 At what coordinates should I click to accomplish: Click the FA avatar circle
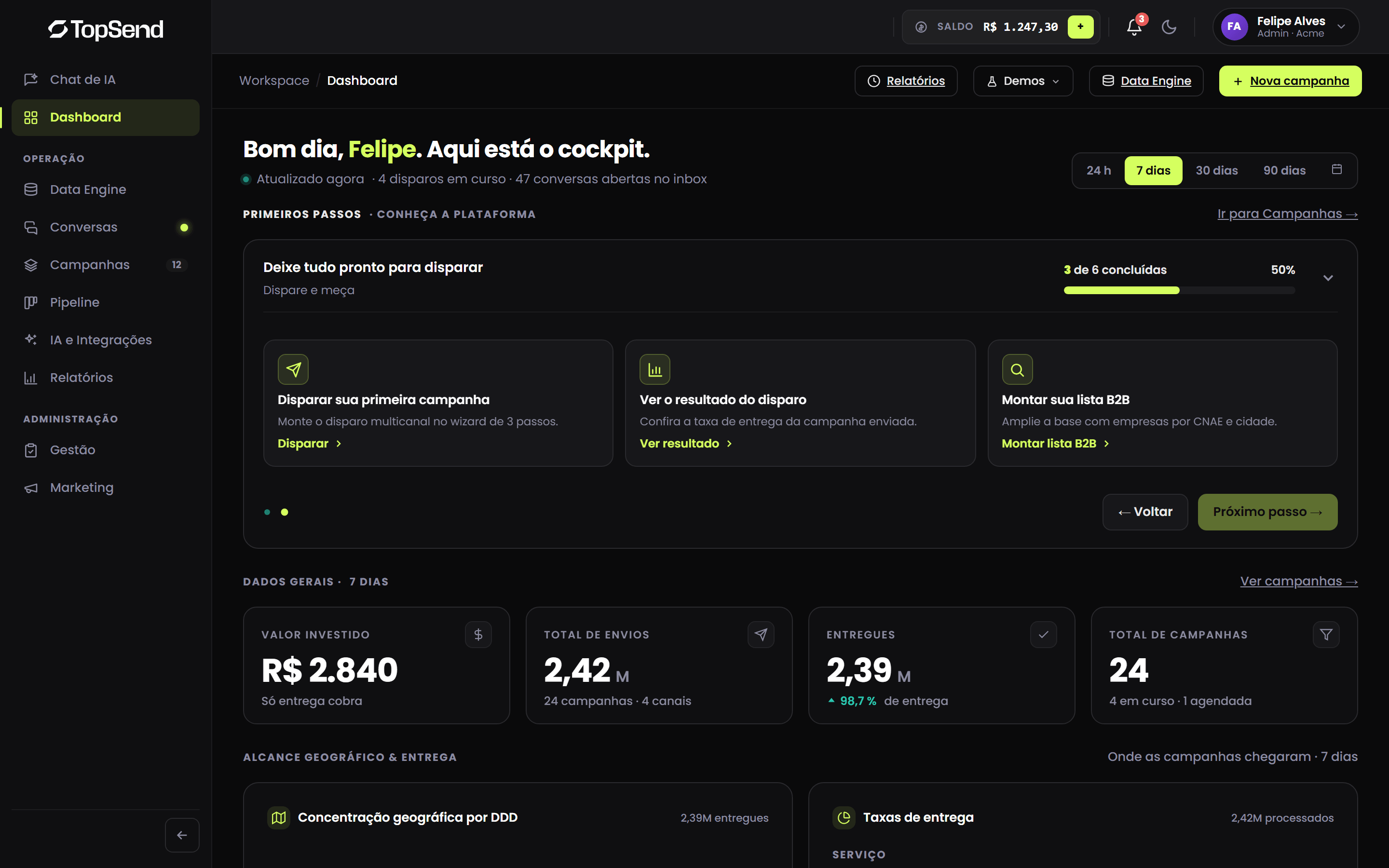point(1234,27)
